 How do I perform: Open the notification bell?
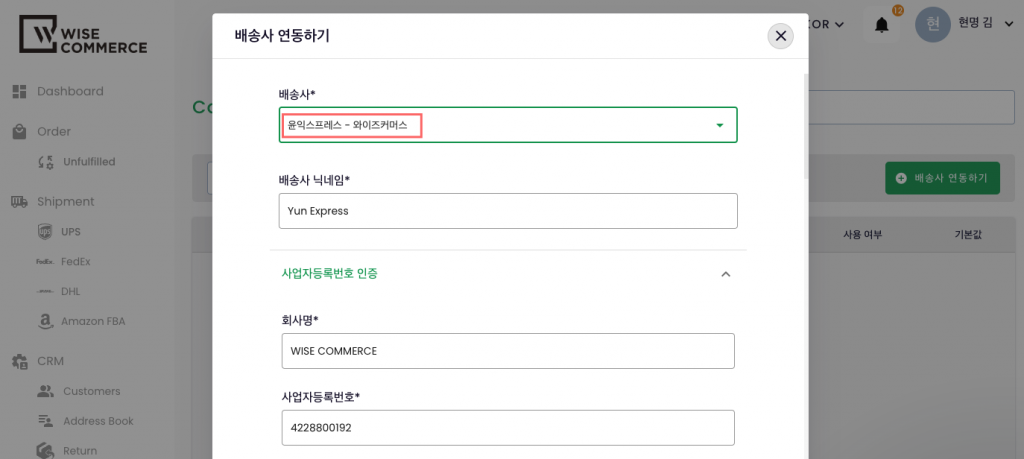(881, 25)
